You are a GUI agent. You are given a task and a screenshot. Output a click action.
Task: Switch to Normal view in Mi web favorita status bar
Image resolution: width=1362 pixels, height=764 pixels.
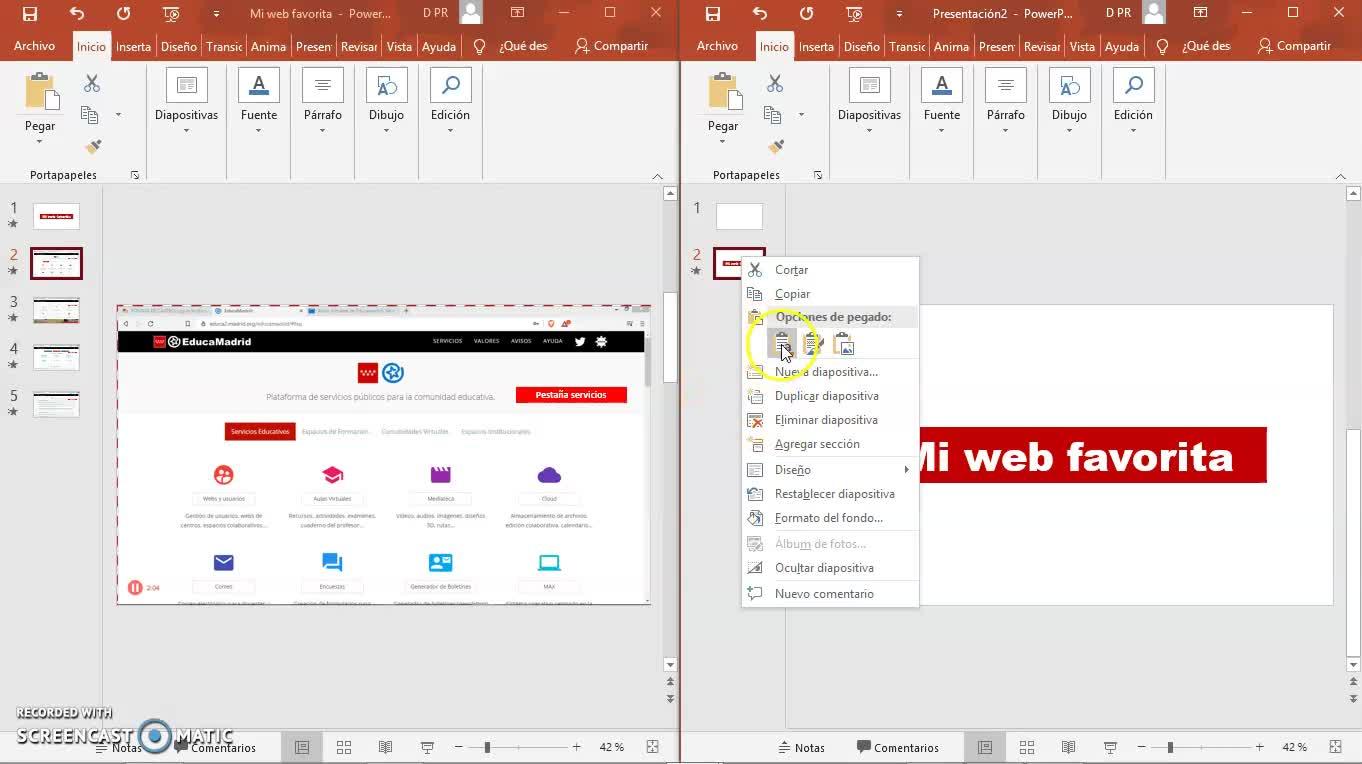click(x=302, y=747)
